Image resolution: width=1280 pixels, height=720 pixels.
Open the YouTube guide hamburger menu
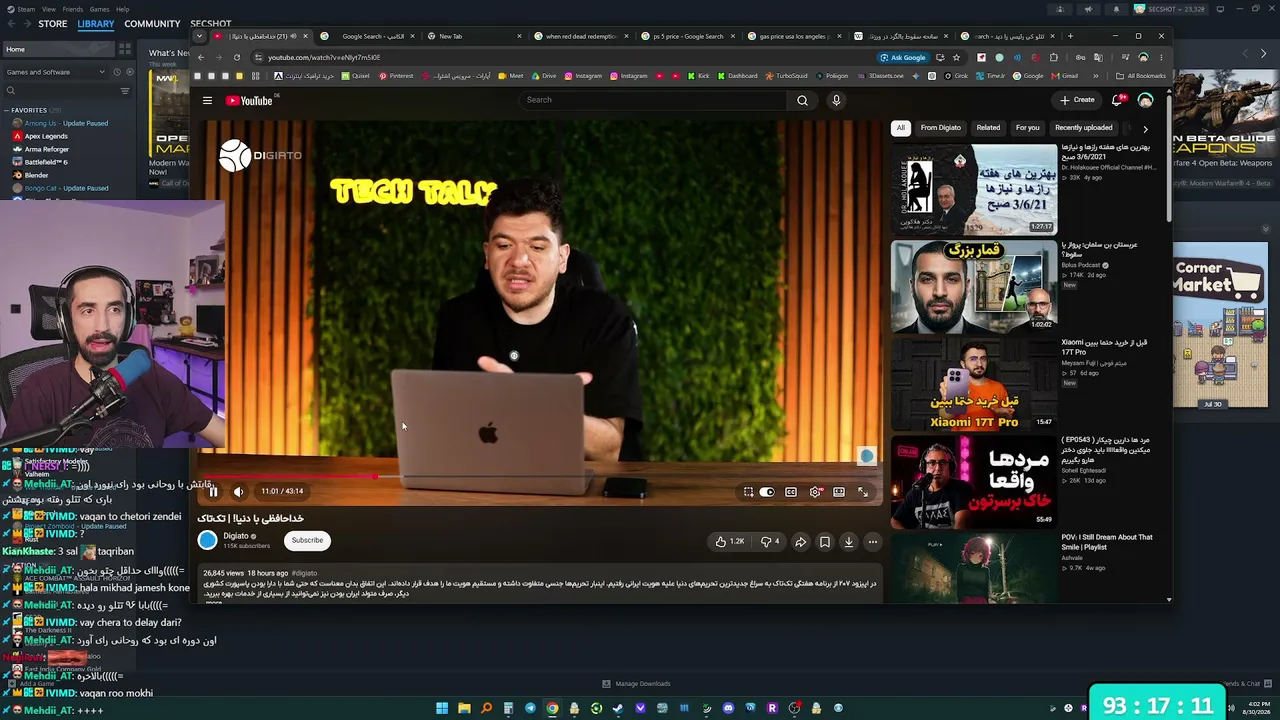click(x=207, y=100)
